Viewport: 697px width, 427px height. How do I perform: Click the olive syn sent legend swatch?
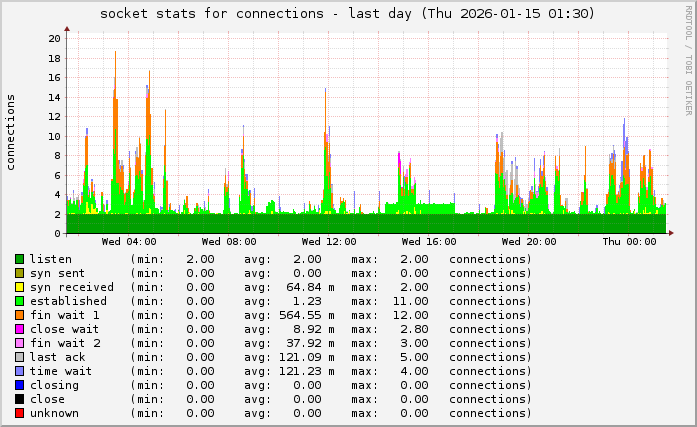(19, 273)
